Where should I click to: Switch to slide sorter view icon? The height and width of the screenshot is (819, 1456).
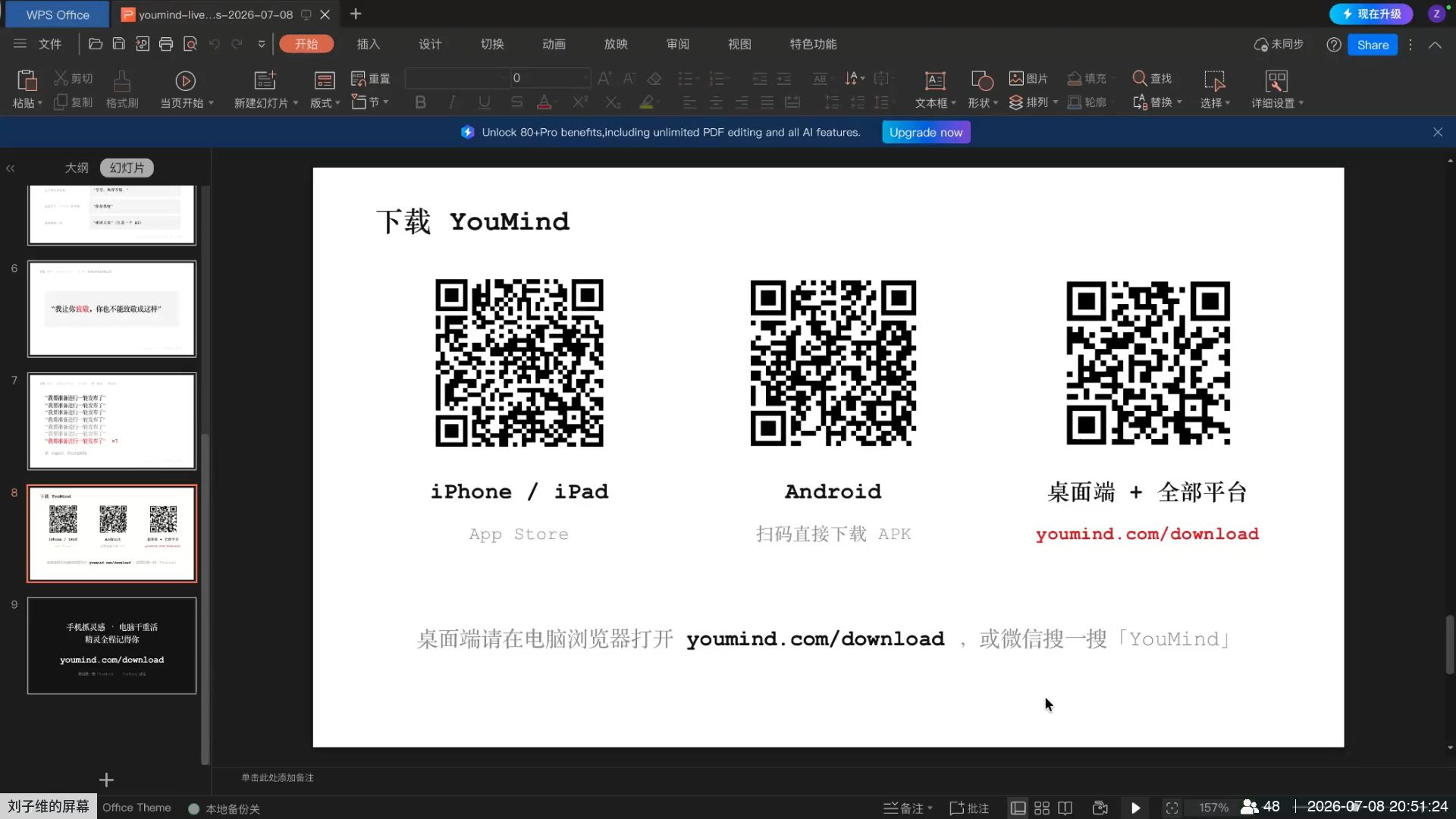[1042, 808]
